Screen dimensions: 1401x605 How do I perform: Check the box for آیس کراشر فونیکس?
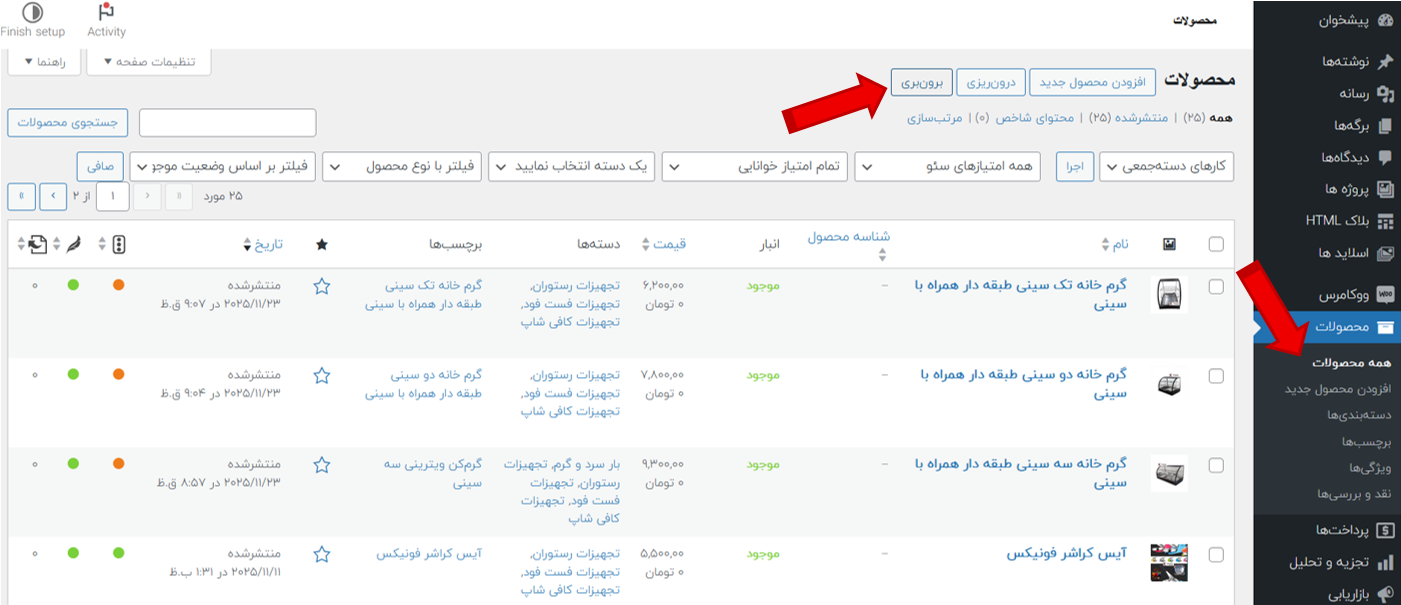pyautogui.click(x=1215, y=554)
